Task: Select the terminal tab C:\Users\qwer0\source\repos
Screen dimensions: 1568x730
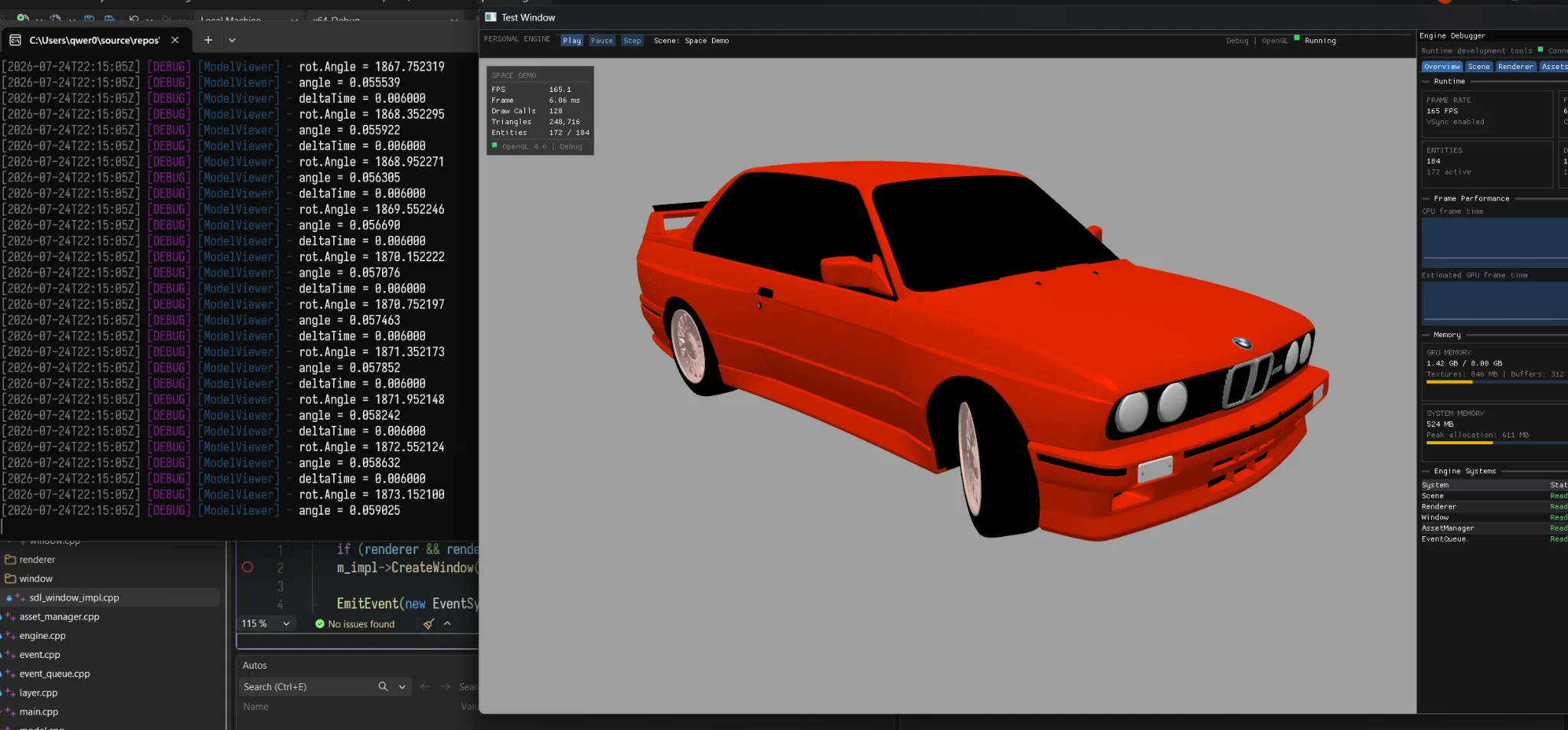Action: tap(95, 40)
